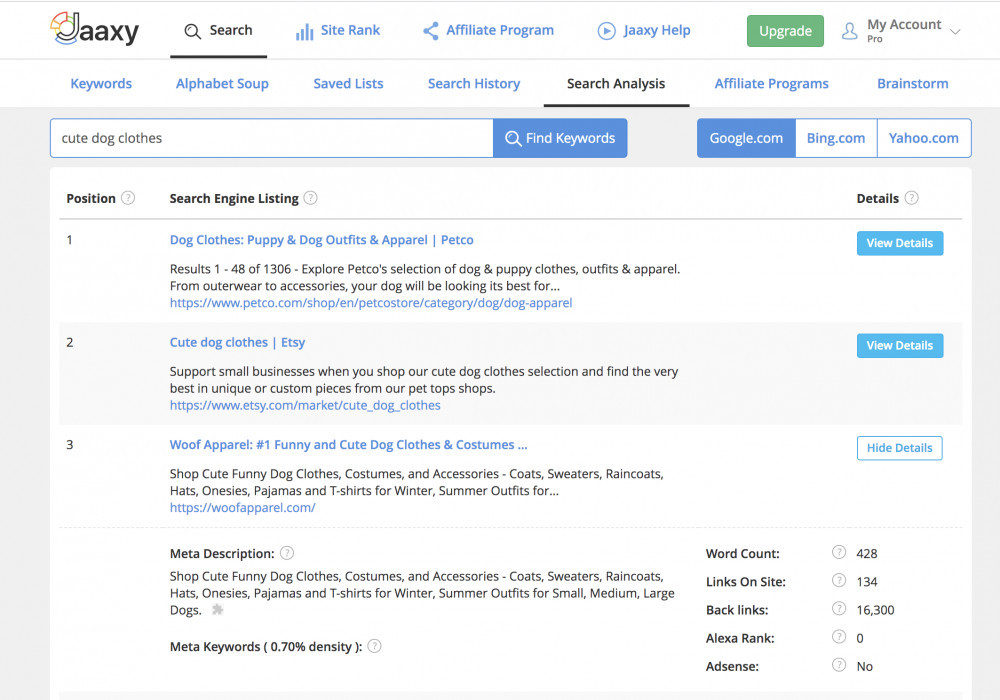Open the Affiliate Program section
The height and width of the screenshot is (700, 1000).
[x=489, y=31]
